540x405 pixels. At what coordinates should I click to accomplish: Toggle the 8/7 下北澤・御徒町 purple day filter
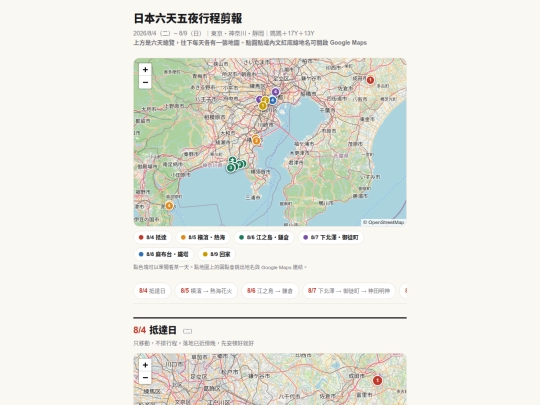coord(331,237)
